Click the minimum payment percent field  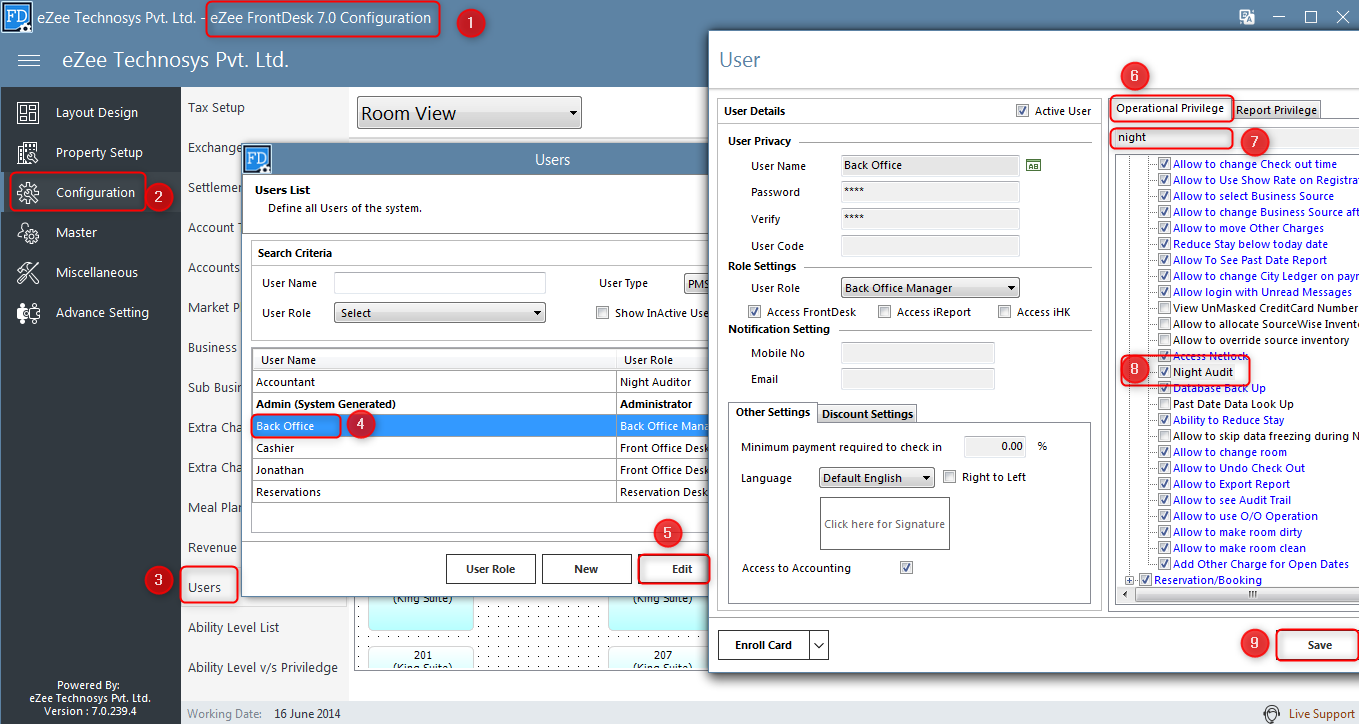point(996,447)
